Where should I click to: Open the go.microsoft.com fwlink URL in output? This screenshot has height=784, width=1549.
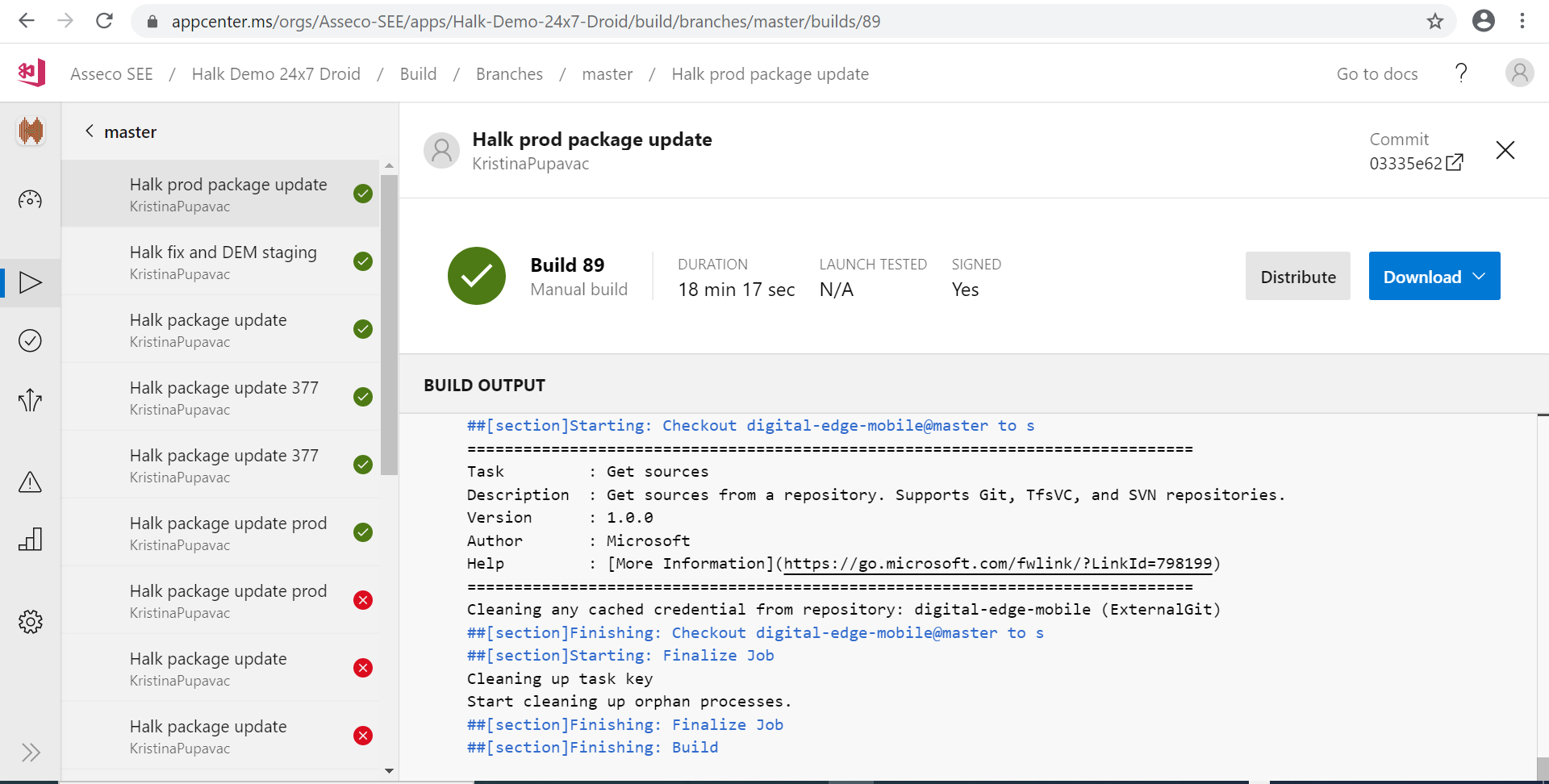(998, 564)
